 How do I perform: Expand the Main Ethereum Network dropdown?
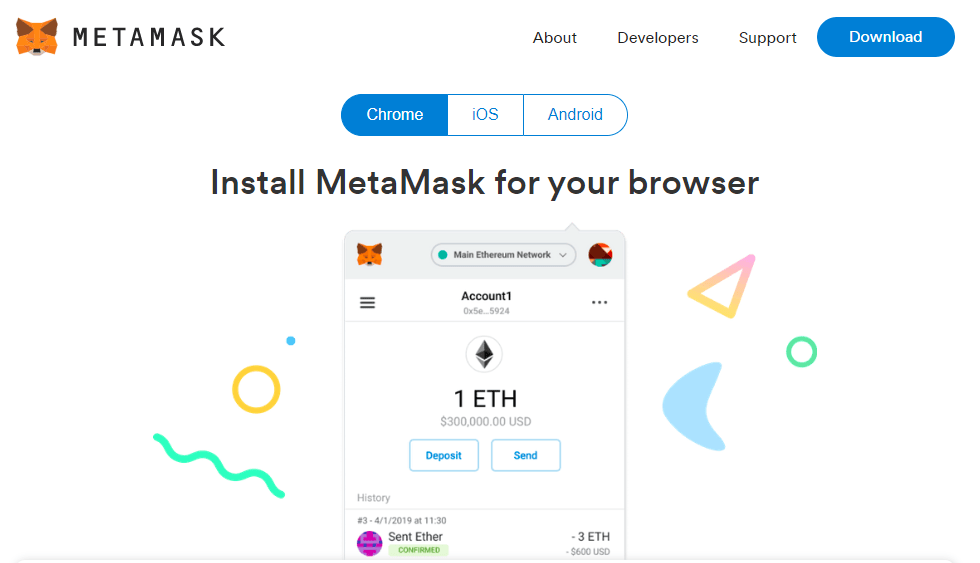click(503, 255)
